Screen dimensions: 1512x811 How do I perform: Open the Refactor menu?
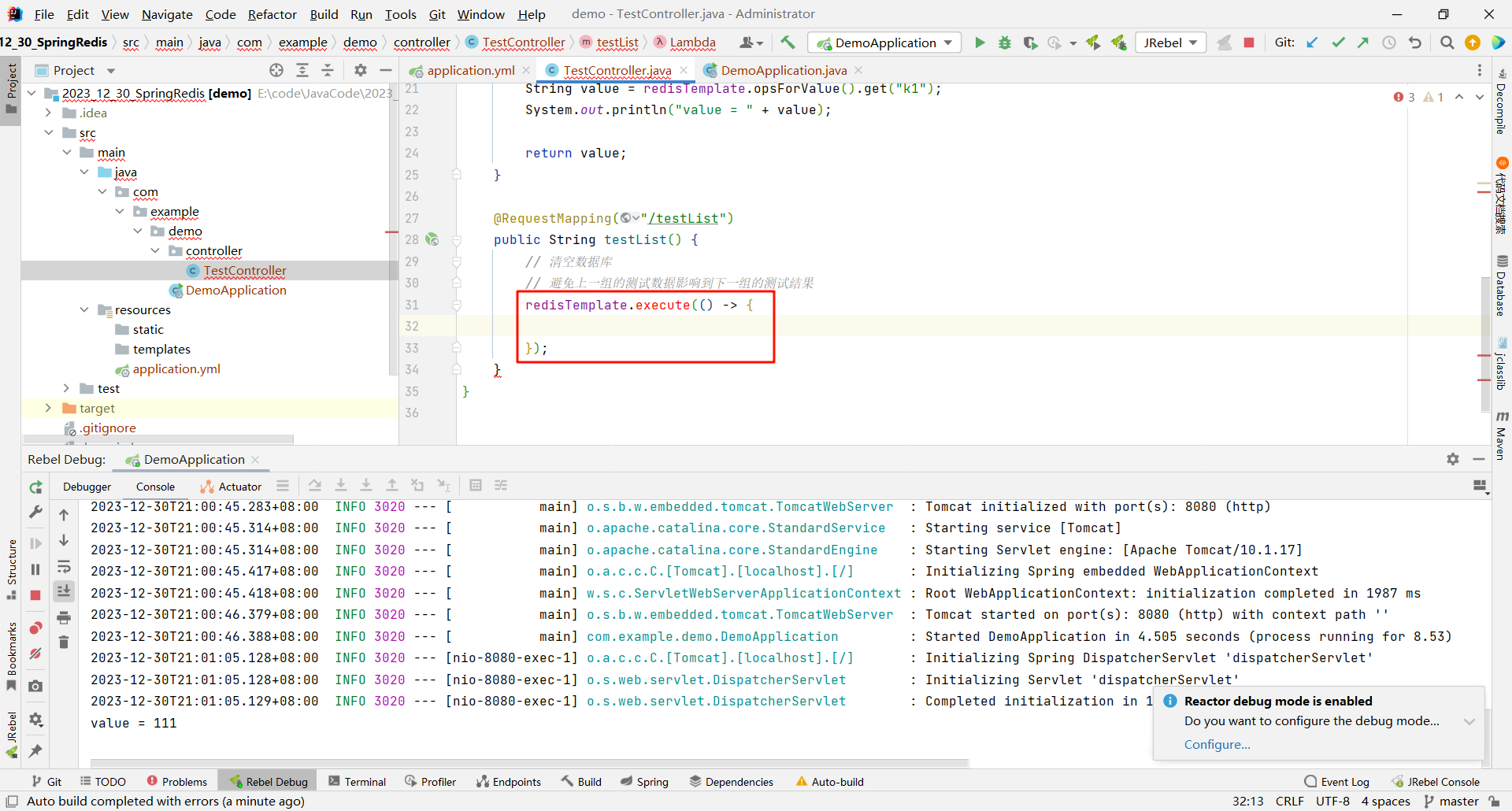[272, 14]
